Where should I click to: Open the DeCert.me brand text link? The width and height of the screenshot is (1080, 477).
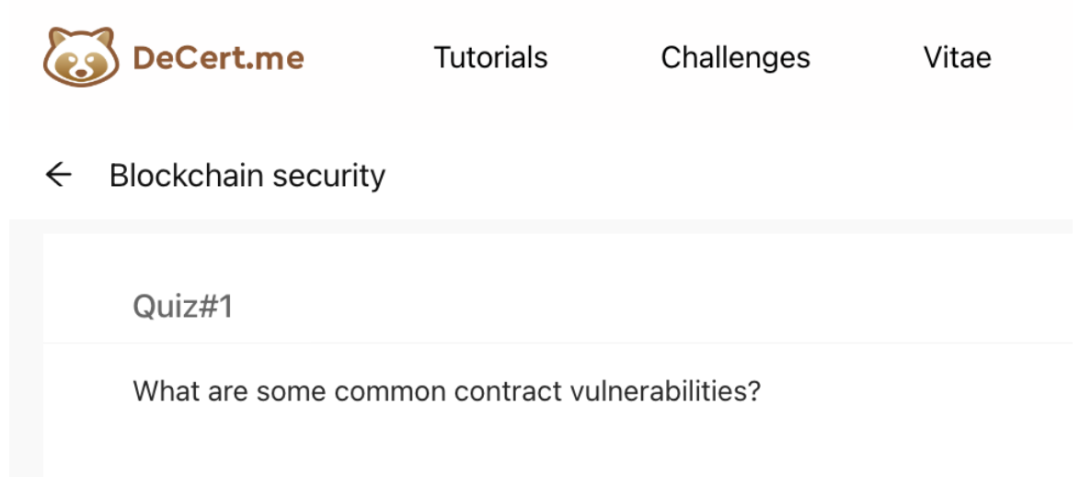tap(218, 59)
